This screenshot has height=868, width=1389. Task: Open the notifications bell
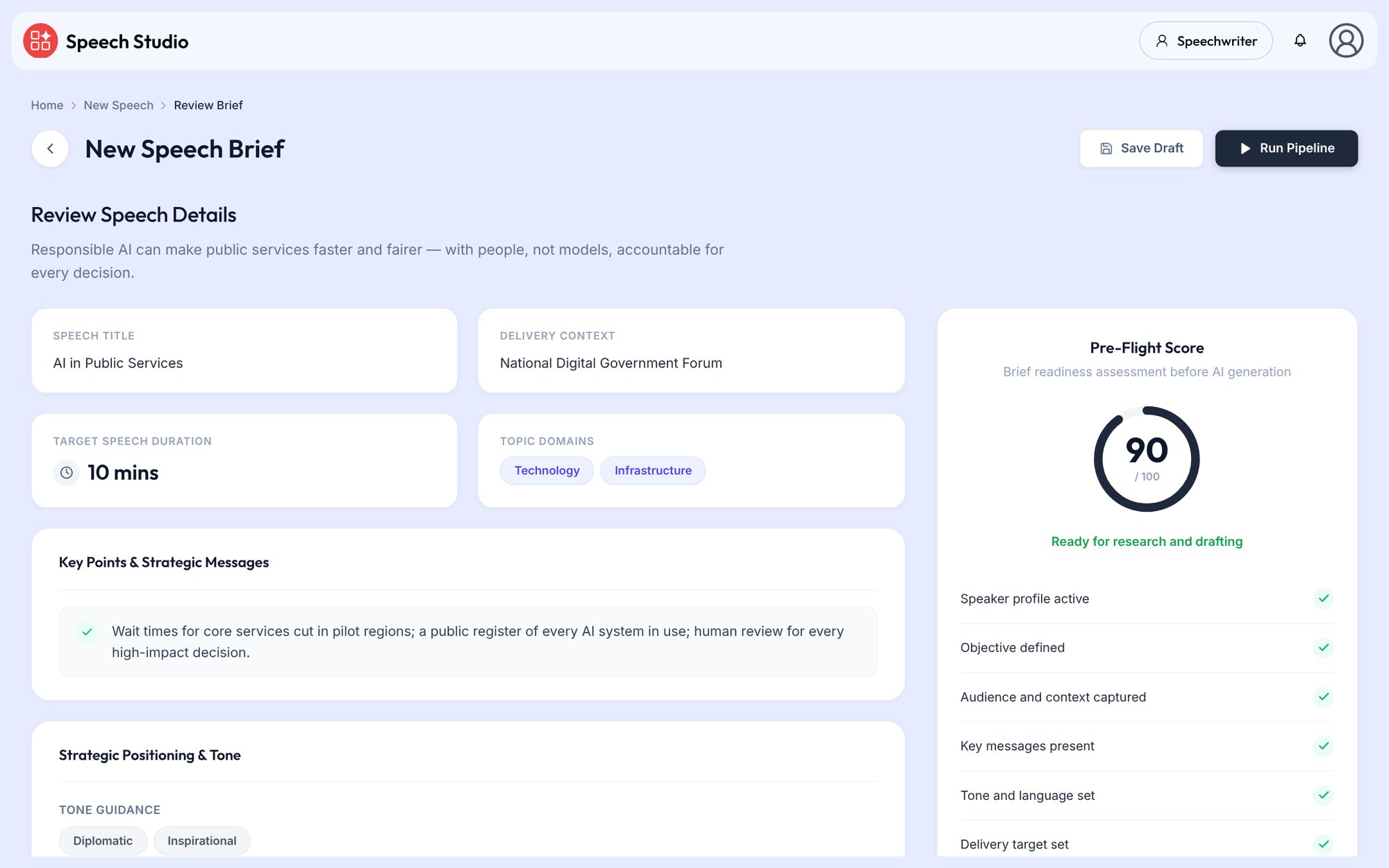1300,41
